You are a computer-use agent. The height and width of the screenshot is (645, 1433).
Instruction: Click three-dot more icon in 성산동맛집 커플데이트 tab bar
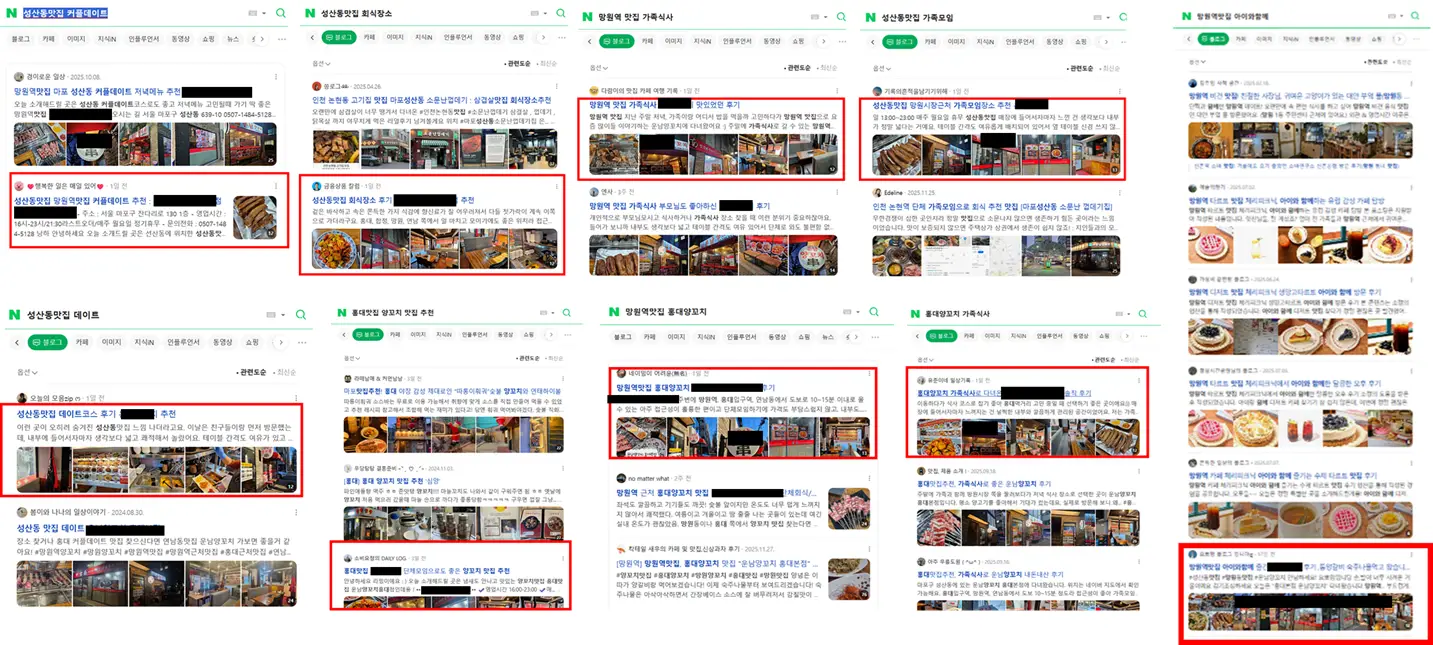pos(284,39)
